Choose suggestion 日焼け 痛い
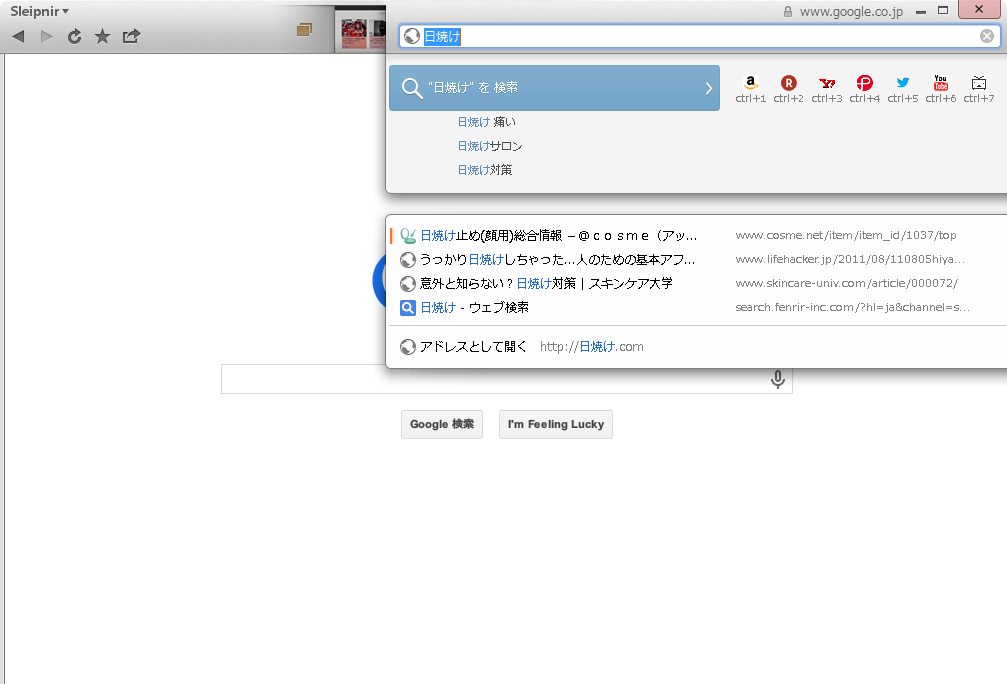This screenshot has width=1007, height=684. coord(486,122)
